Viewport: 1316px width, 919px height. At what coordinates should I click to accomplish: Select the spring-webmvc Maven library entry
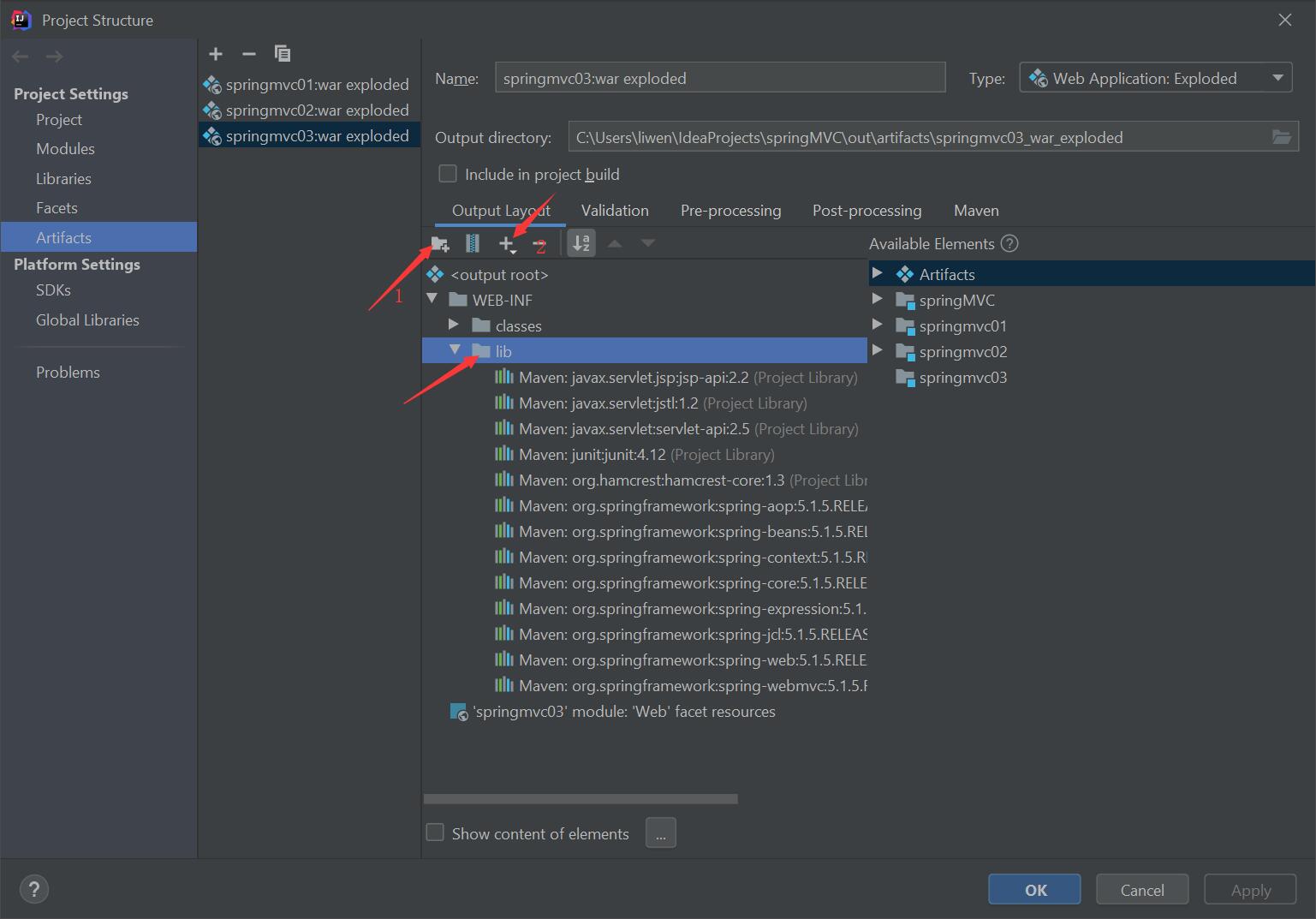(681, 686)
